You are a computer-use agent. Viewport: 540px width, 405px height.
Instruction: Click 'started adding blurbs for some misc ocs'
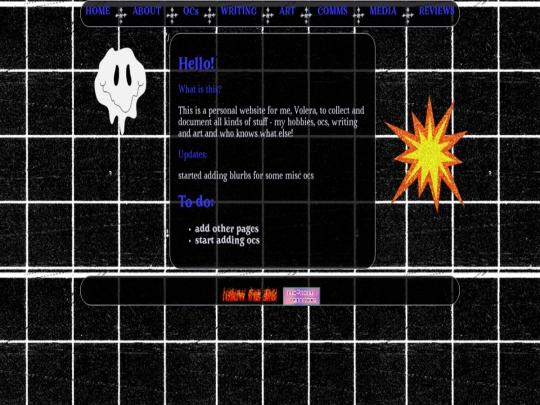pos(246,176)
